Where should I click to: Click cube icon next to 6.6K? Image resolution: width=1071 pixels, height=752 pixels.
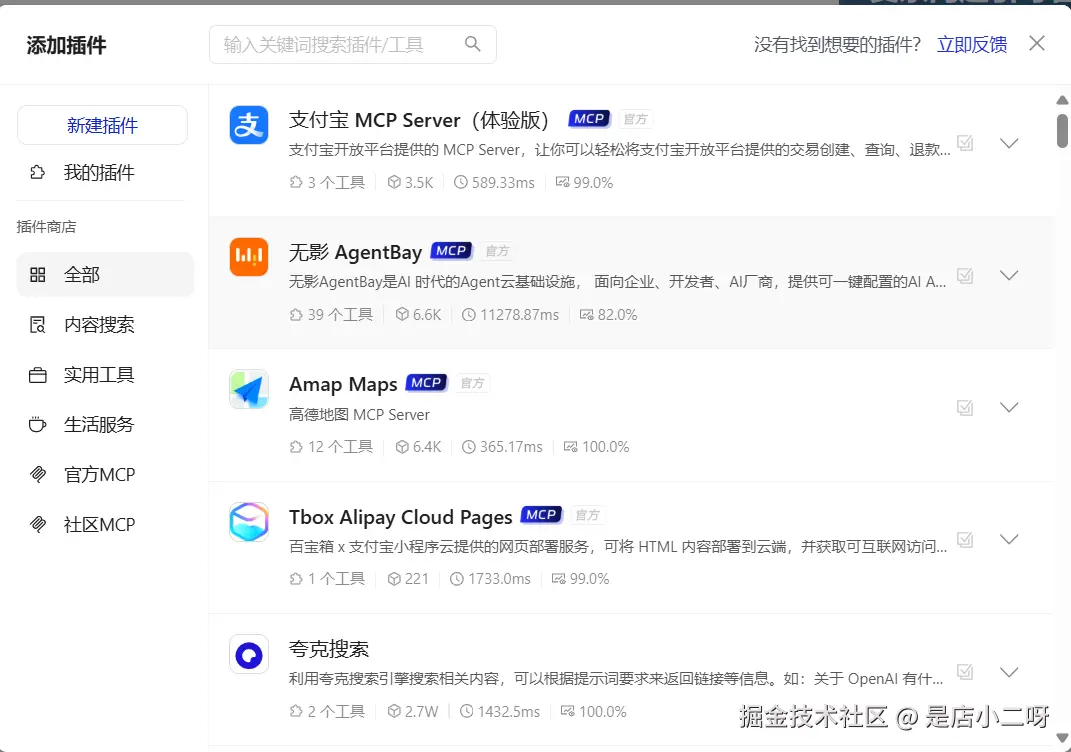point(402,314)
